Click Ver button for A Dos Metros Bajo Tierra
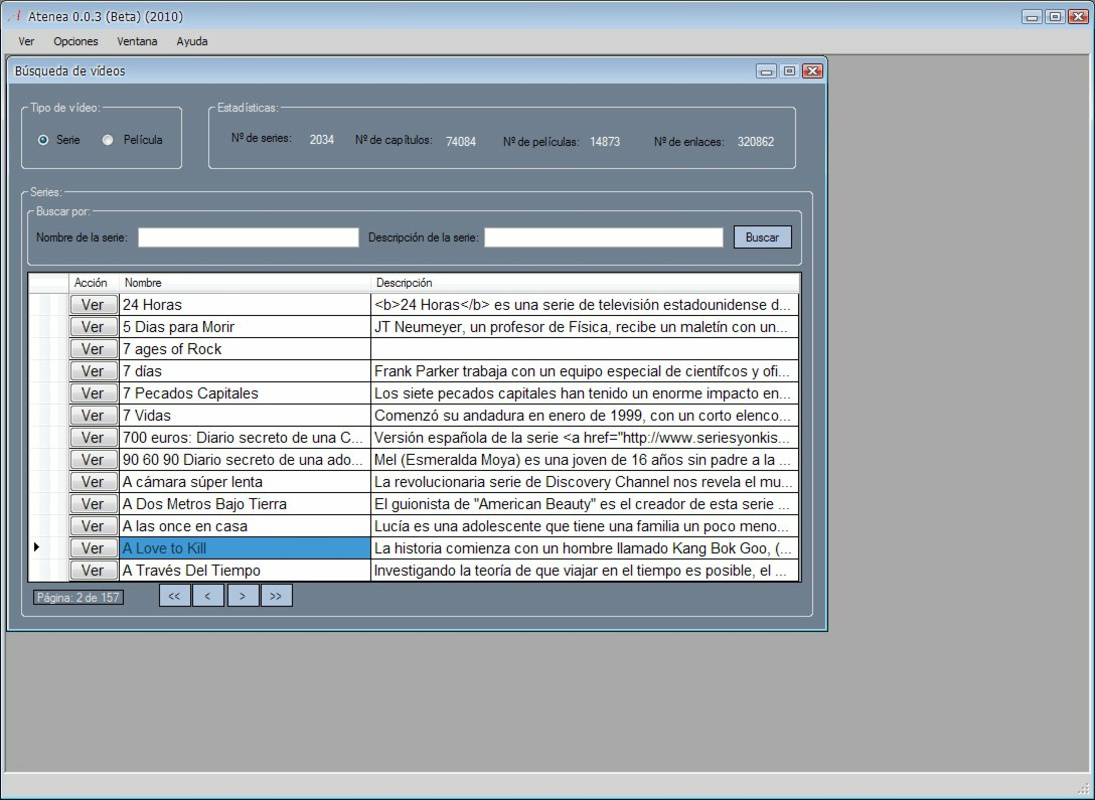Screen dimensions: 1095x800 click(94, 504)
